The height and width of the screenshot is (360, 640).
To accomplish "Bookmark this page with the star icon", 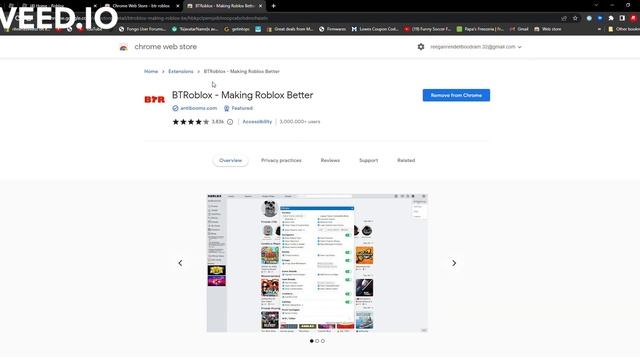I will click(x=576, y=18).
